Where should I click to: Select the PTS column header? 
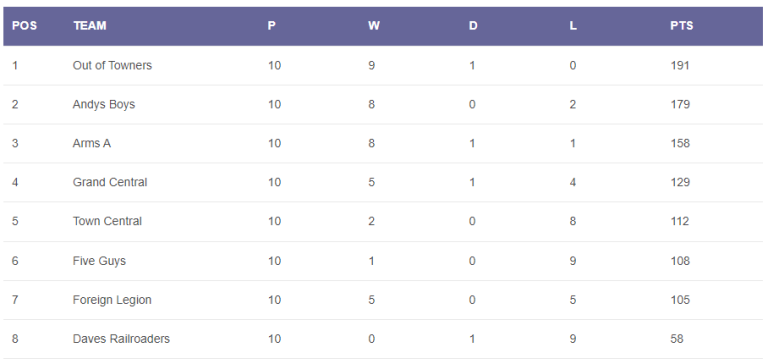click(x=682, y=26)
